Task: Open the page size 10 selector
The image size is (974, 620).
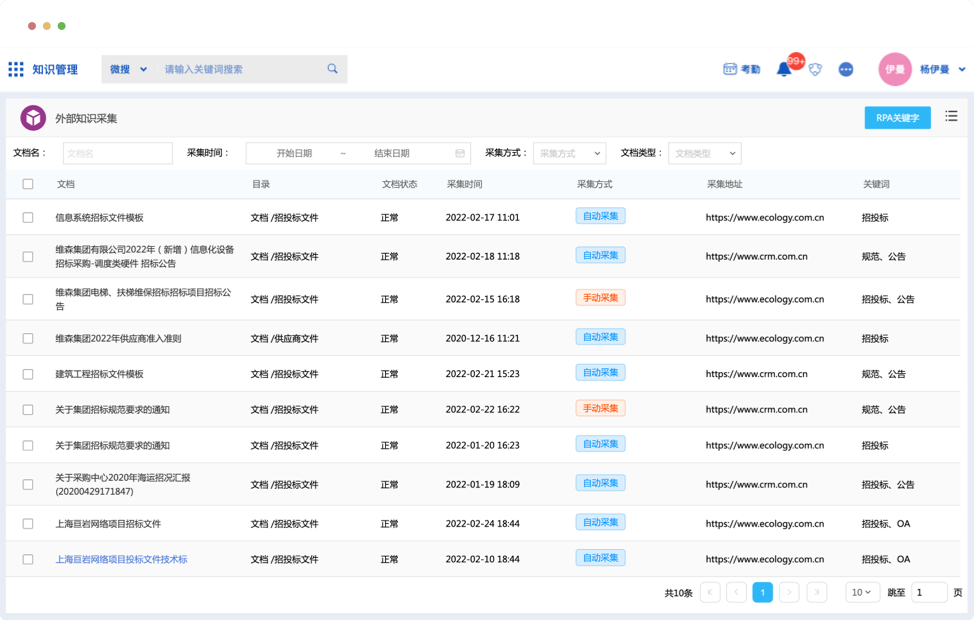Action: [862, 592]
